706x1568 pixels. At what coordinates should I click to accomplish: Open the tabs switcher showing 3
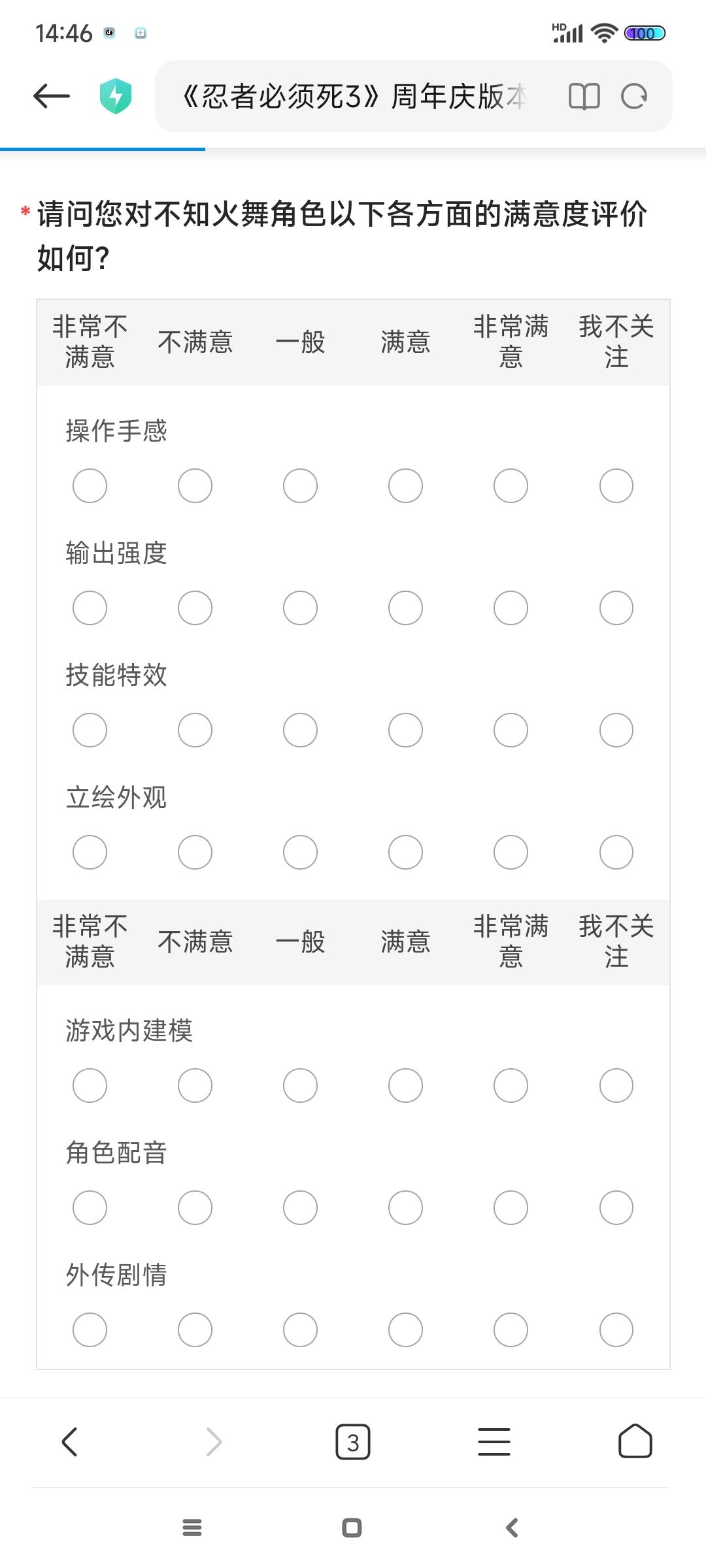[x=353, y=1442]
